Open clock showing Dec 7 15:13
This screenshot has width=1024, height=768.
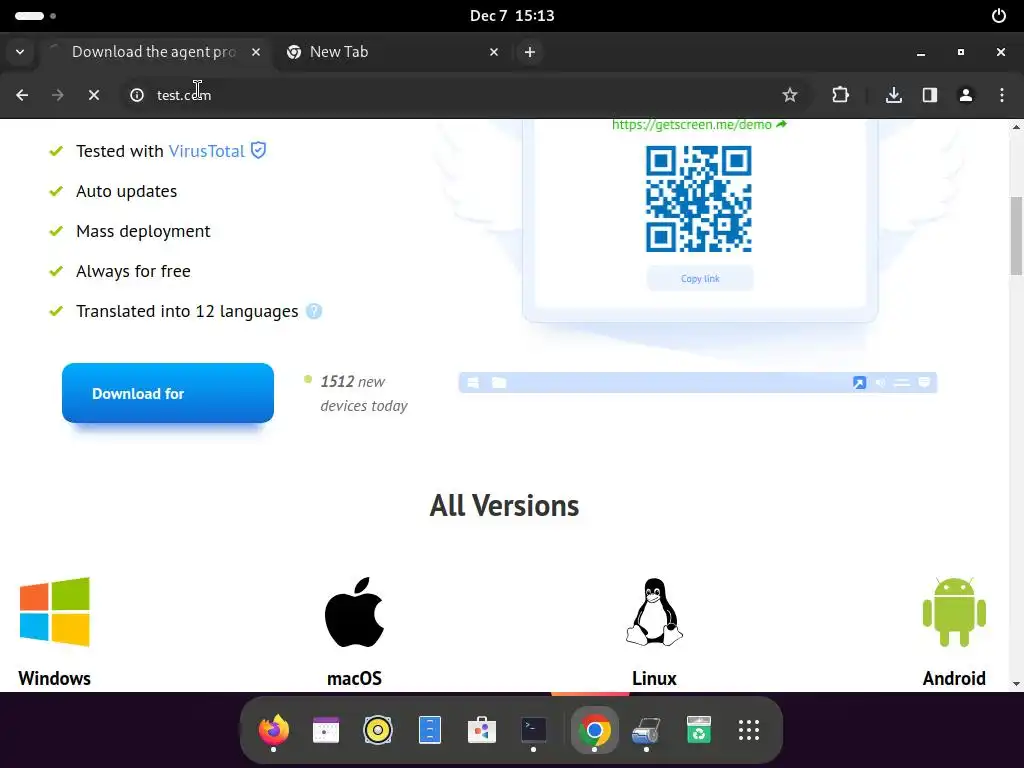(x=512, y=16)
